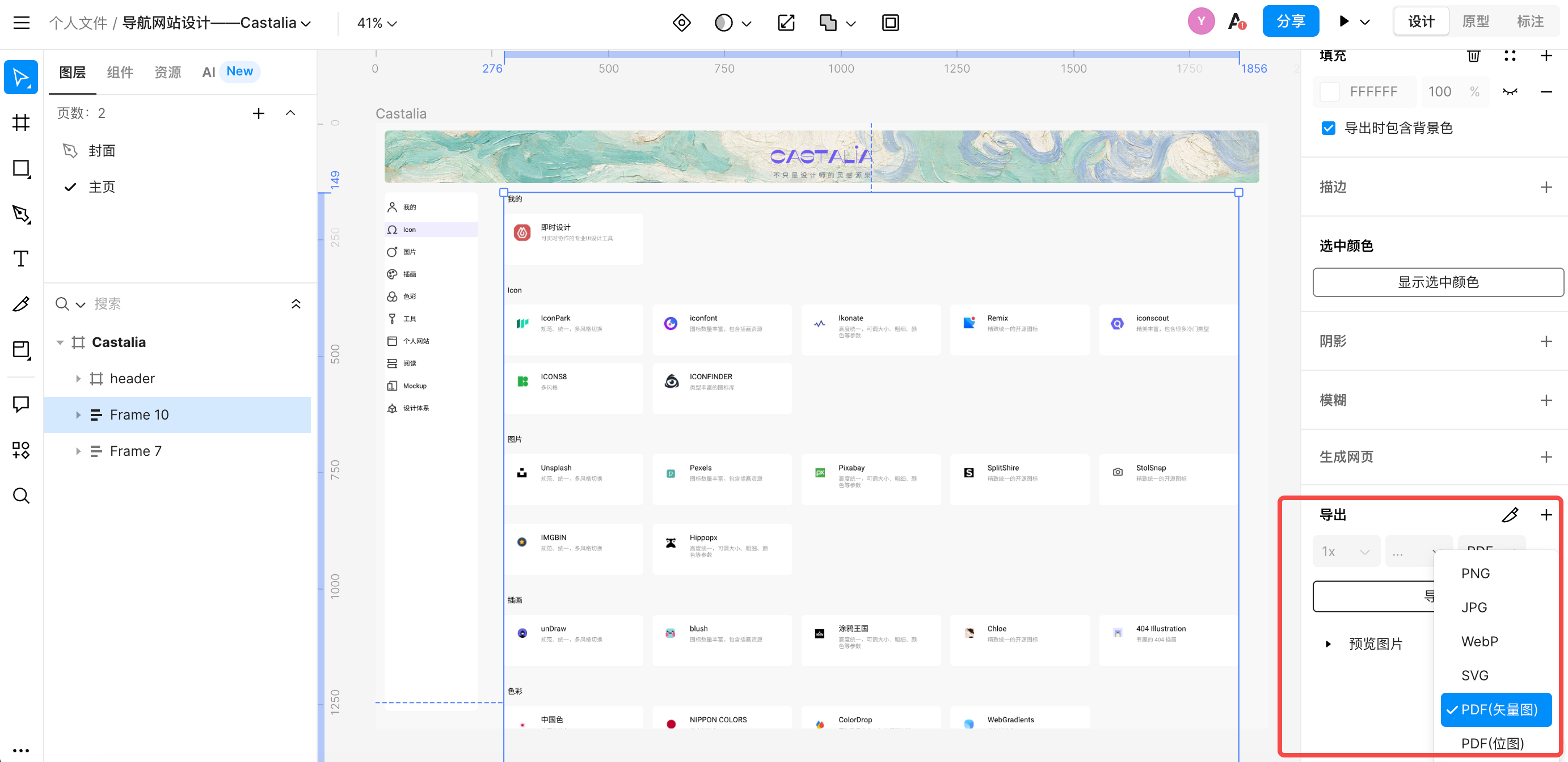Click the FFFFFF fill color swatch
Screen dimensions: 1568x762
pos(1329,92)
